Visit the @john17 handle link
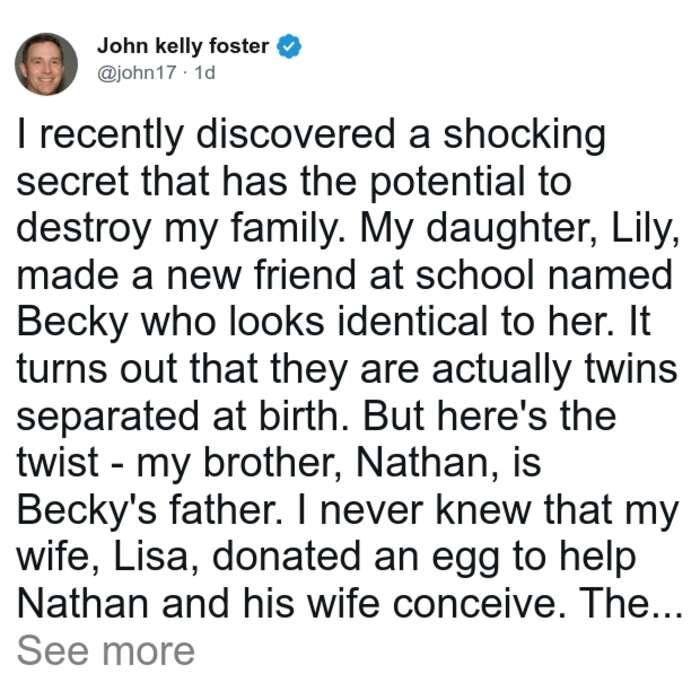700x700 pixels. point(137,72)
